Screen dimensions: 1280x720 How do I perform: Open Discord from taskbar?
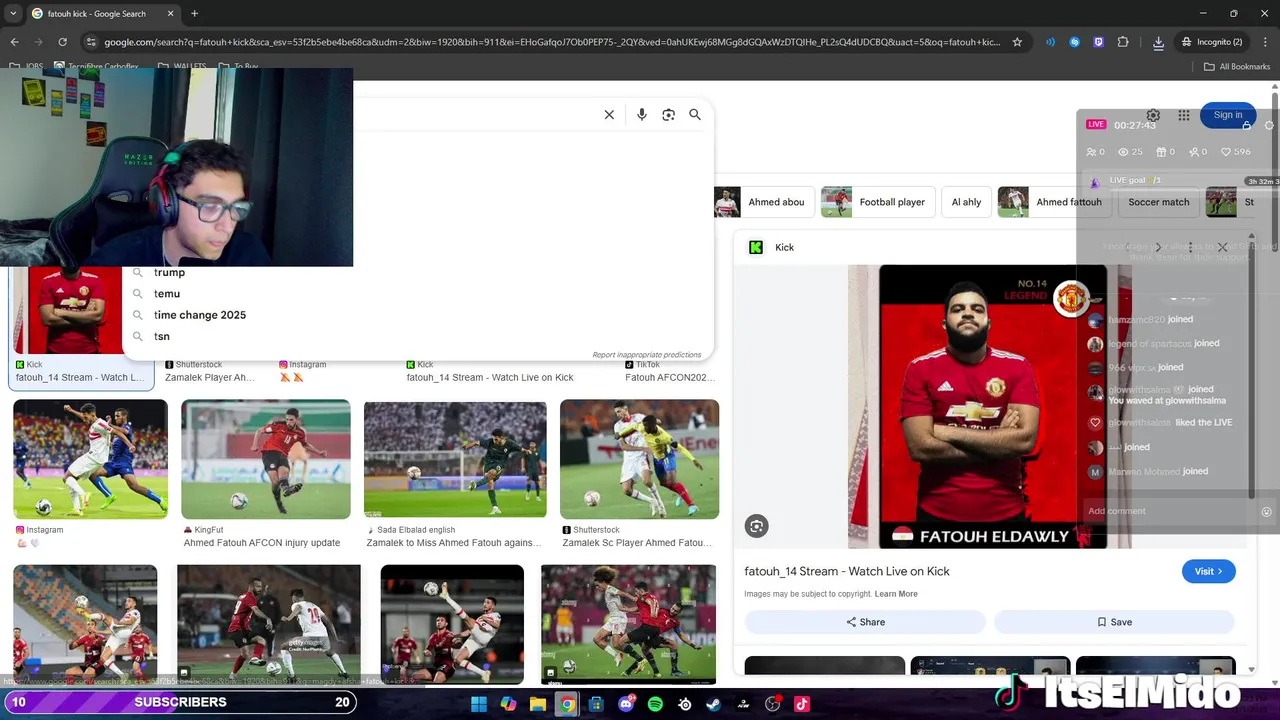click(x=626, y=704)
